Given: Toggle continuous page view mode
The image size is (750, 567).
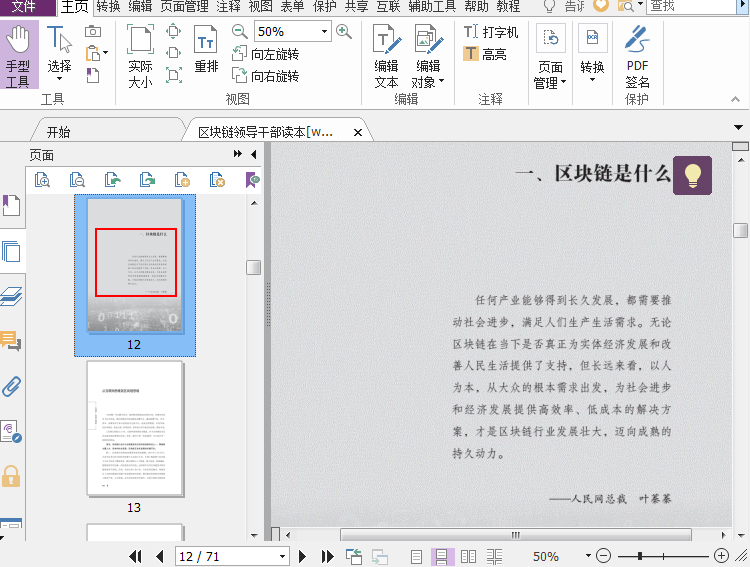Looking at the screenshot, I should point(441,556).
